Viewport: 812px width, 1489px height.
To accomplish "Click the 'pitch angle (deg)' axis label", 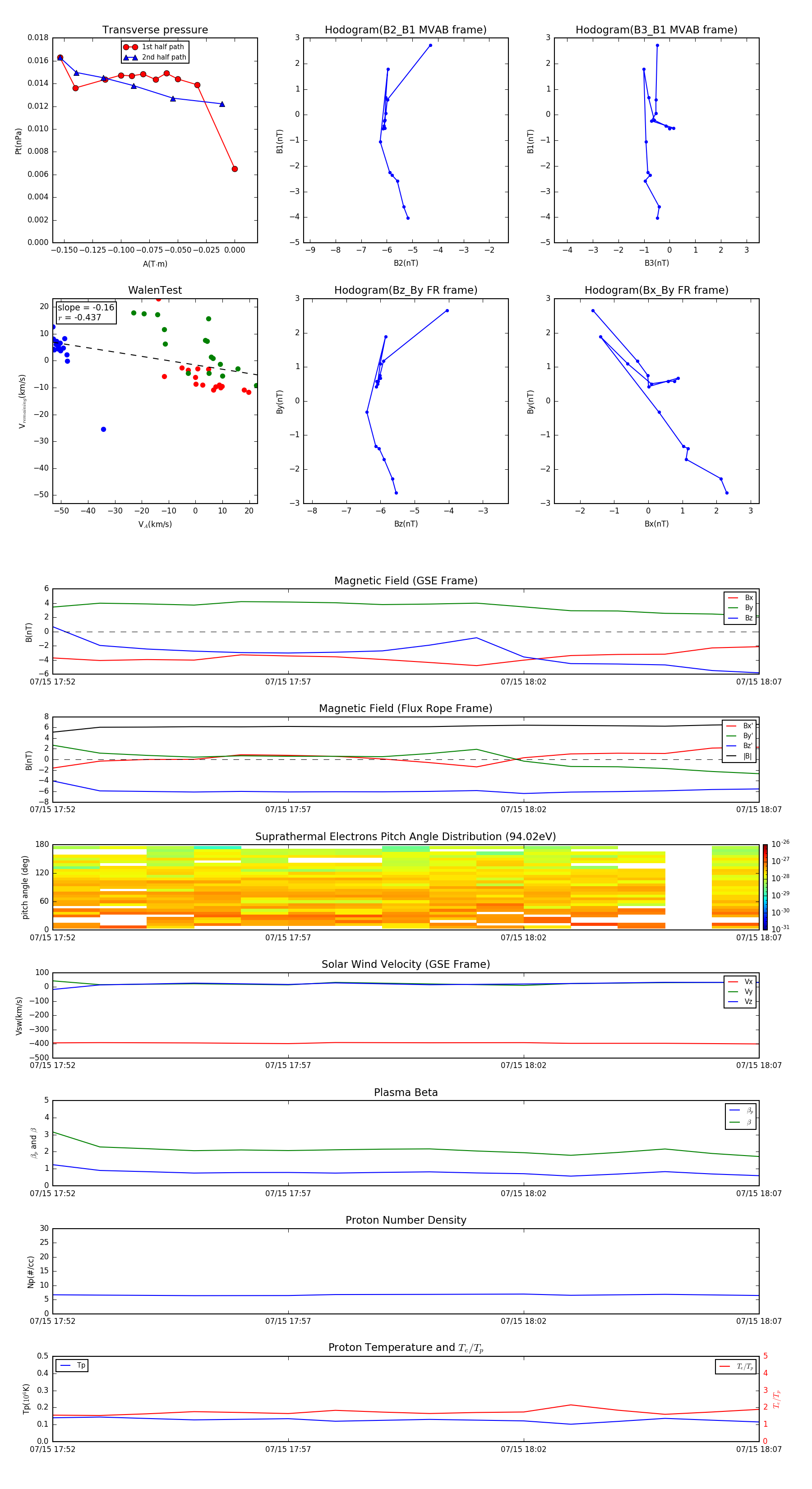I will (x=25, y=887).
